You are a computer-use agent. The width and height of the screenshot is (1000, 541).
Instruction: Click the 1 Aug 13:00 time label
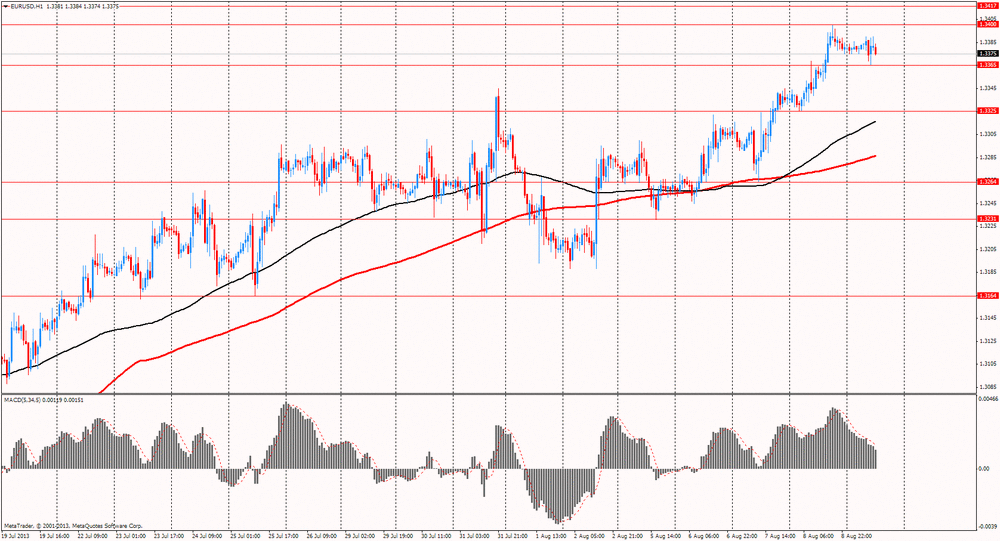[x=552, y=537]
